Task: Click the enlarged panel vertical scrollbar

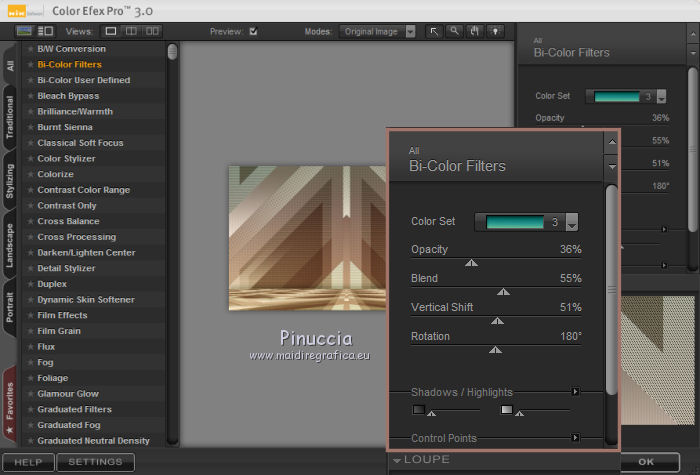Action: pos(612,290)
